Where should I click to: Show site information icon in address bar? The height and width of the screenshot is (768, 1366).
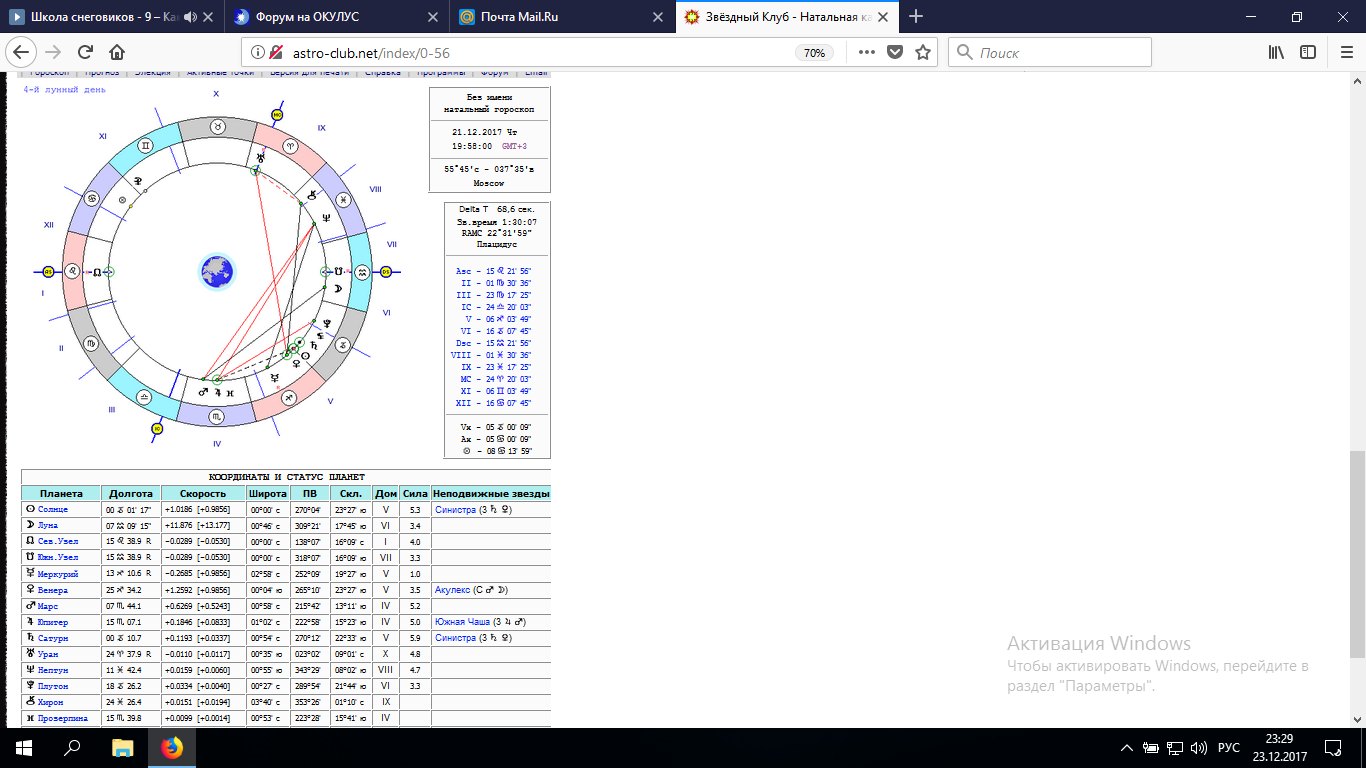(x=257, y=53)
